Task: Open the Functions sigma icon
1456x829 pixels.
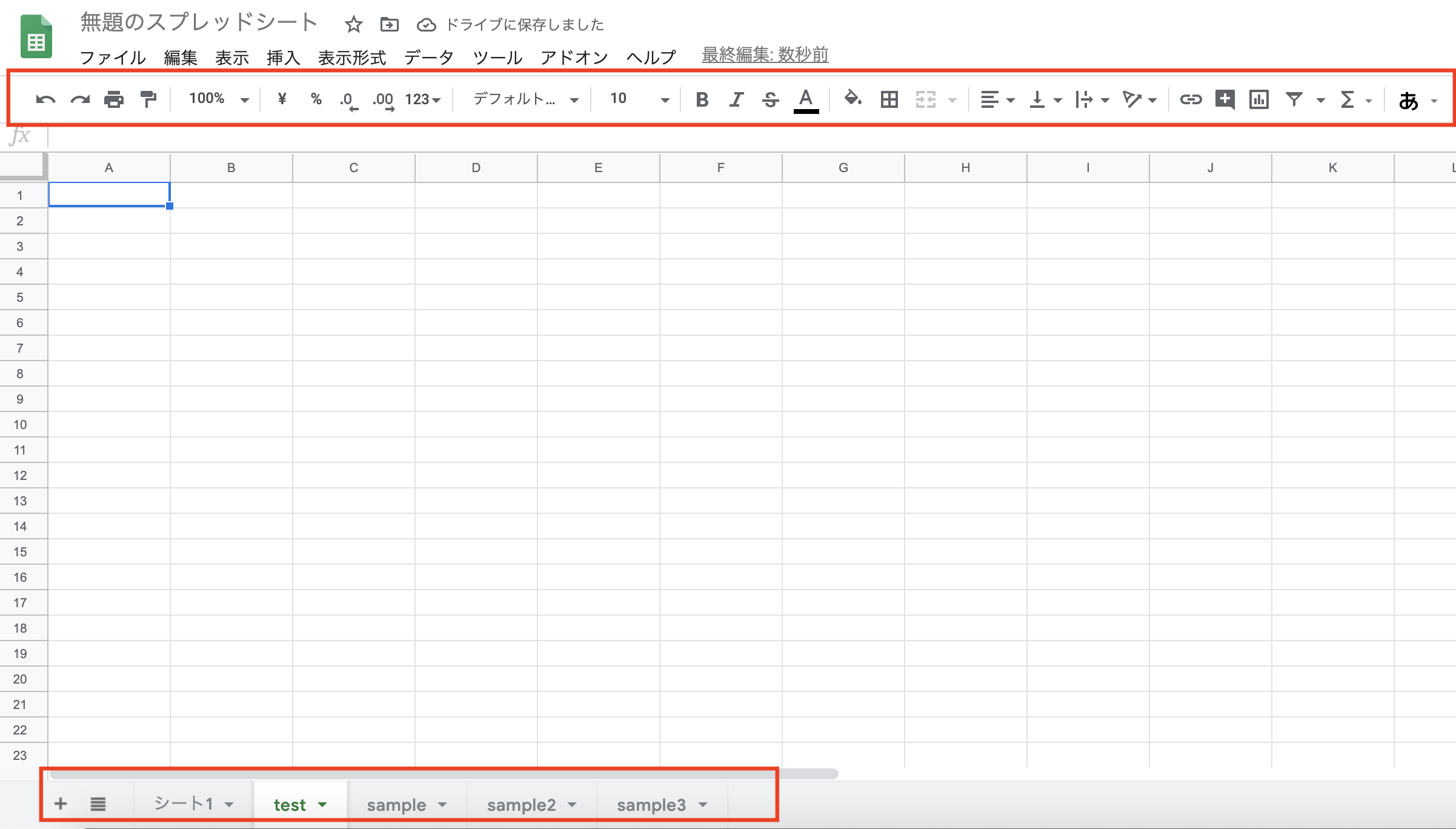Action: coord(1347,99)
